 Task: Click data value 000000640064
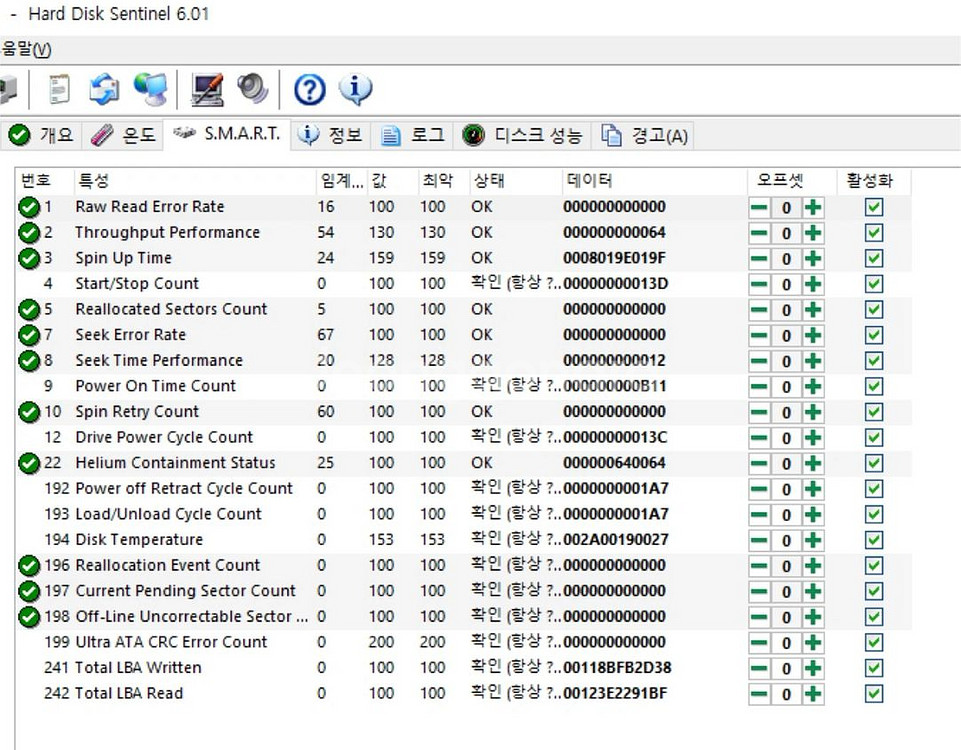614,463
